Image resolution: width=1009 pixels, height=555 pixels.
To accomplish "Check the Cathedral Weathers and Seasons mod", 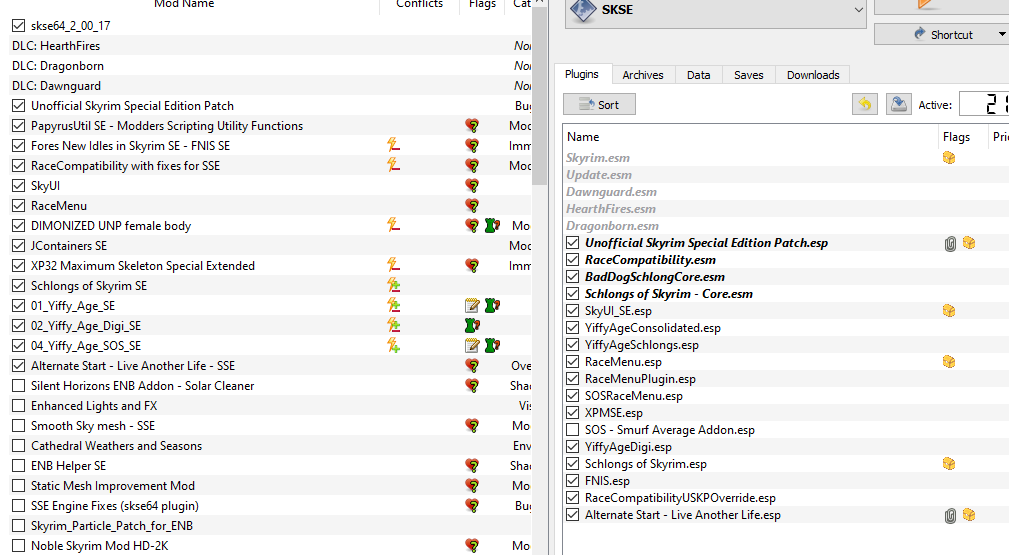I will (19, 446).
